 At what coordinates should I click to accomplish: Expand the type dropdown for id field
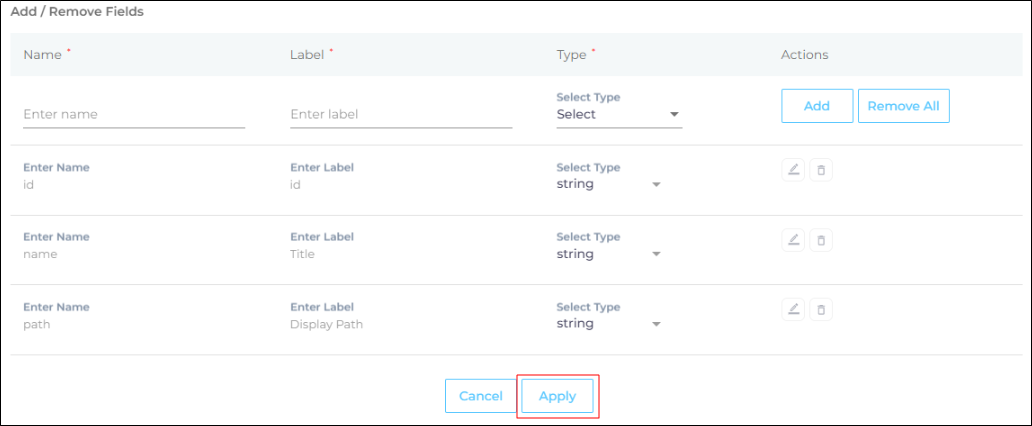[608, 184]
